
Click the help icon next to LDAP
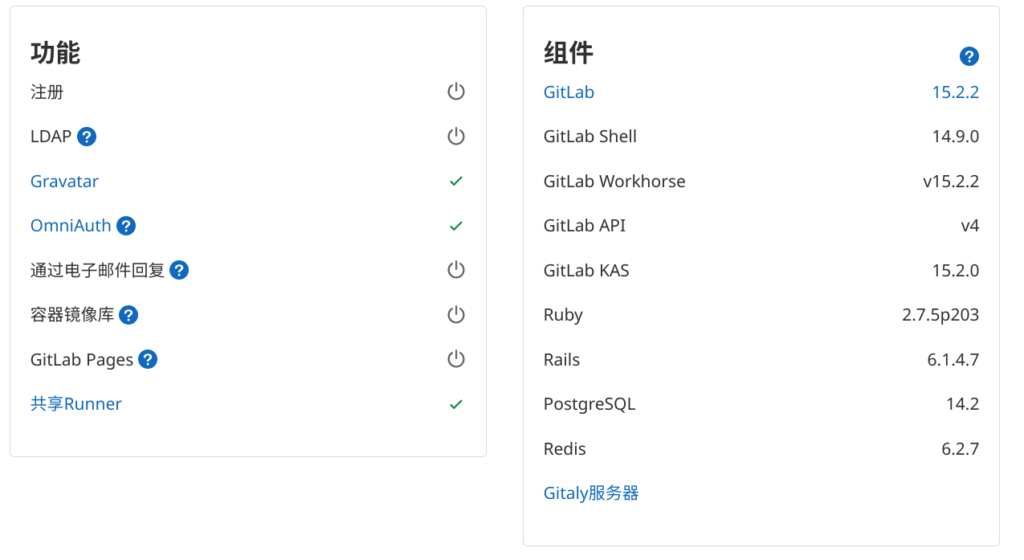(87, 137)
